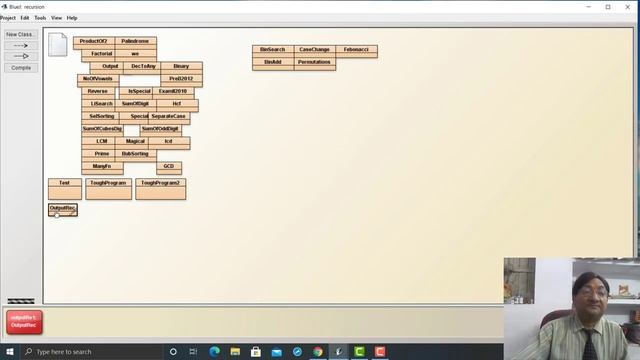The image size is (640, 360).
Task: Open the blue round app icon in taskbar
Action: click(x=297, y=351)
